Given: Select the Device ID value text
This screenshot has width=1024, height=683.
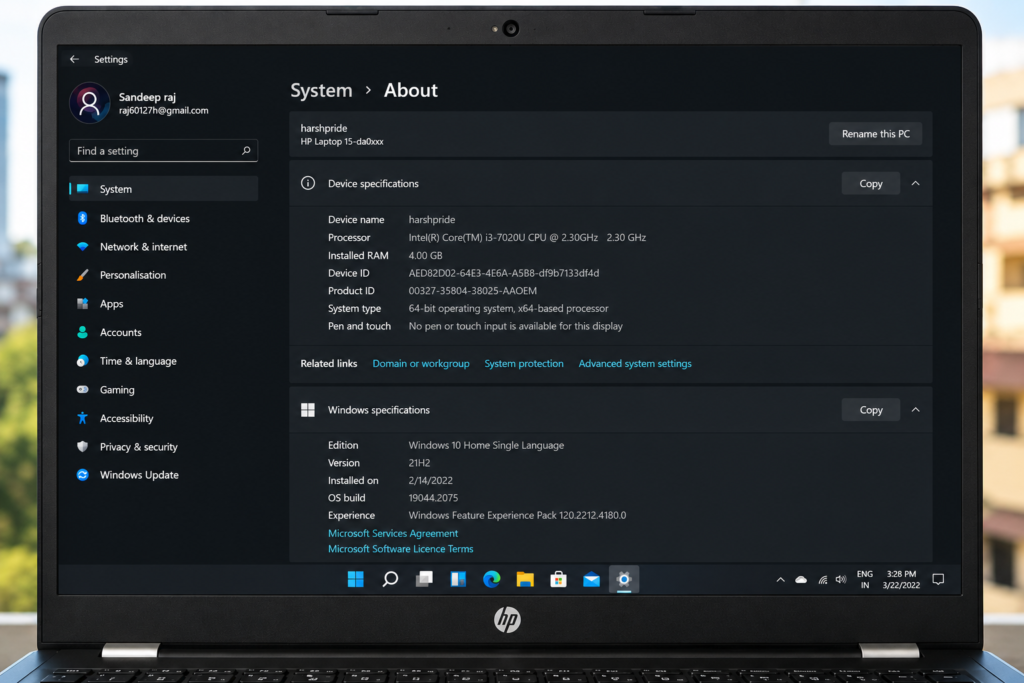Looking at the screenshot, I should coord(504,273).
